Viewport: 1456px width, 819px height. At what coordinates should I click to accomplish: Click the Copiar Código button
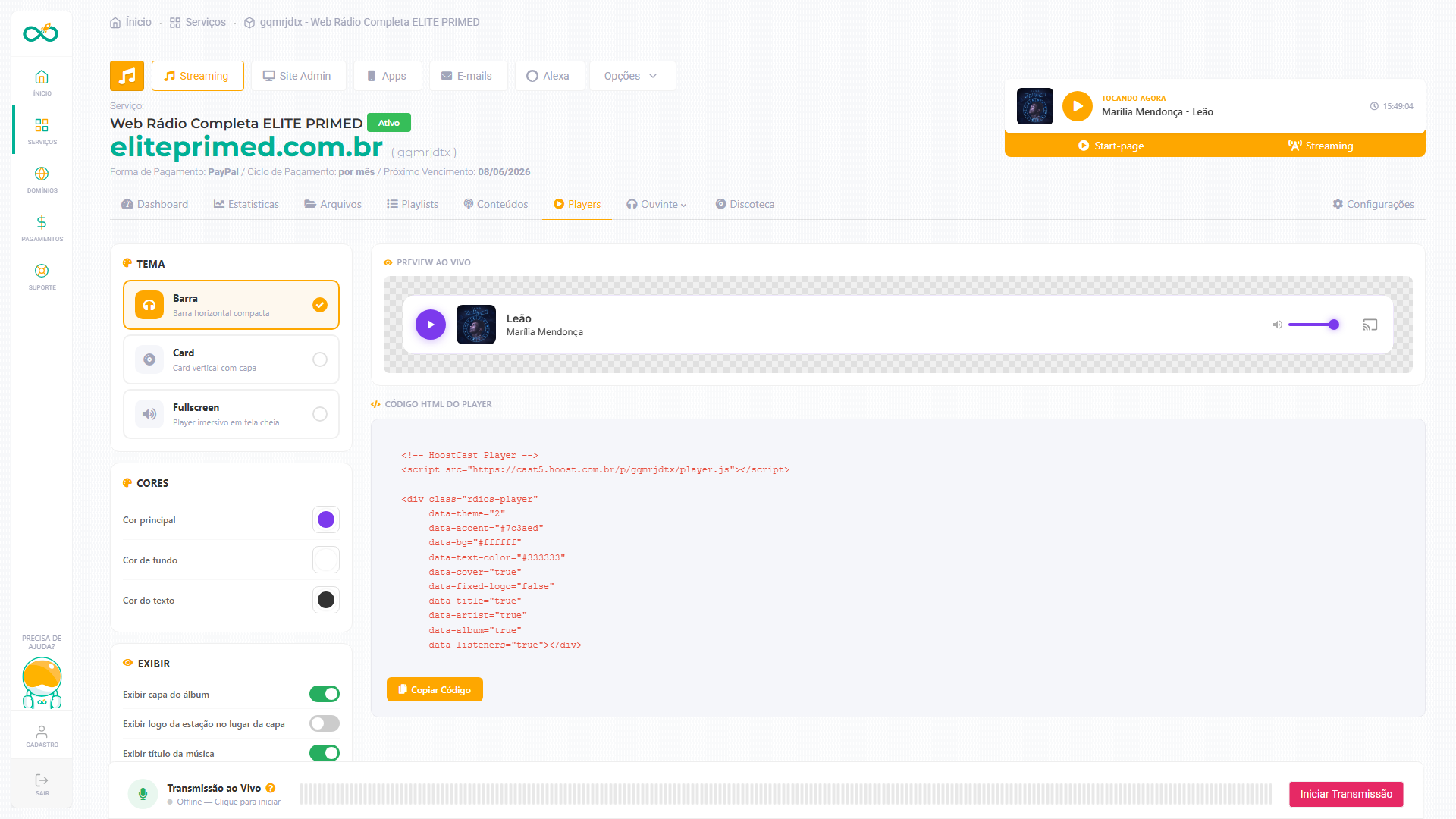[435, 689]
